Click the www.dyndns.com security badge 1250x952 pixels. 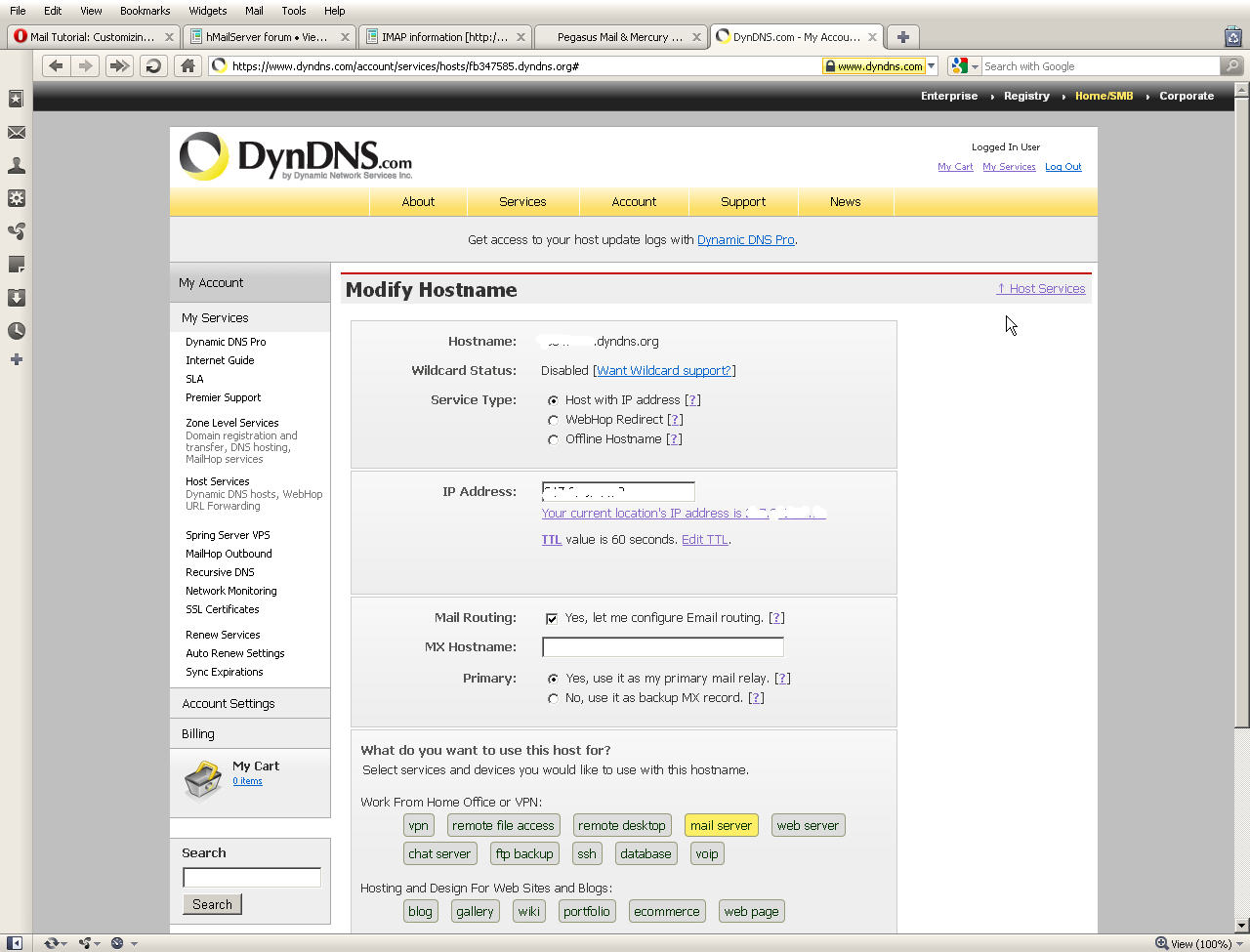point(873,66)
